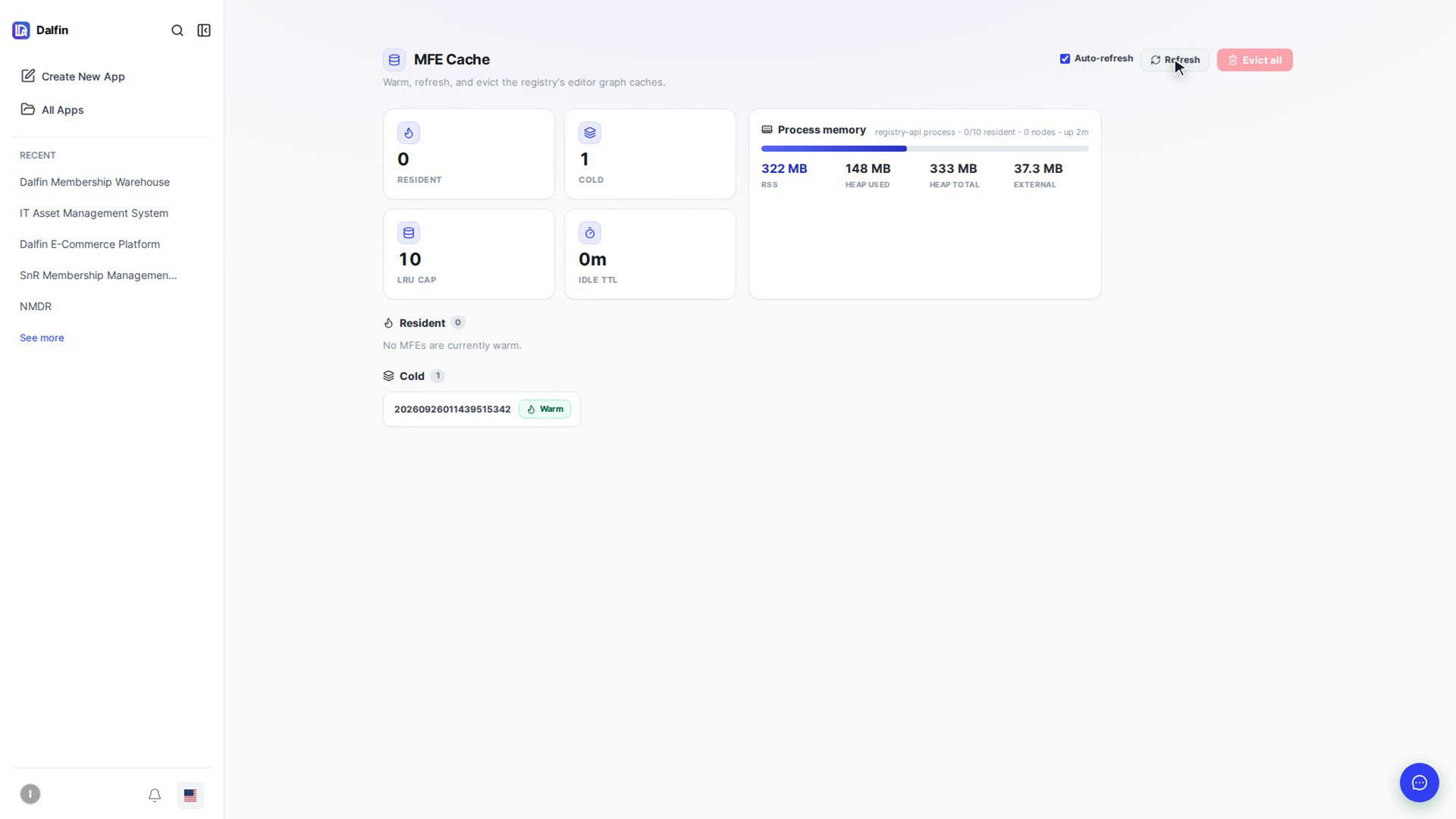Expand recent apps with See more
The height and width of the screenshot is (819, 1456).
[42, 338]
